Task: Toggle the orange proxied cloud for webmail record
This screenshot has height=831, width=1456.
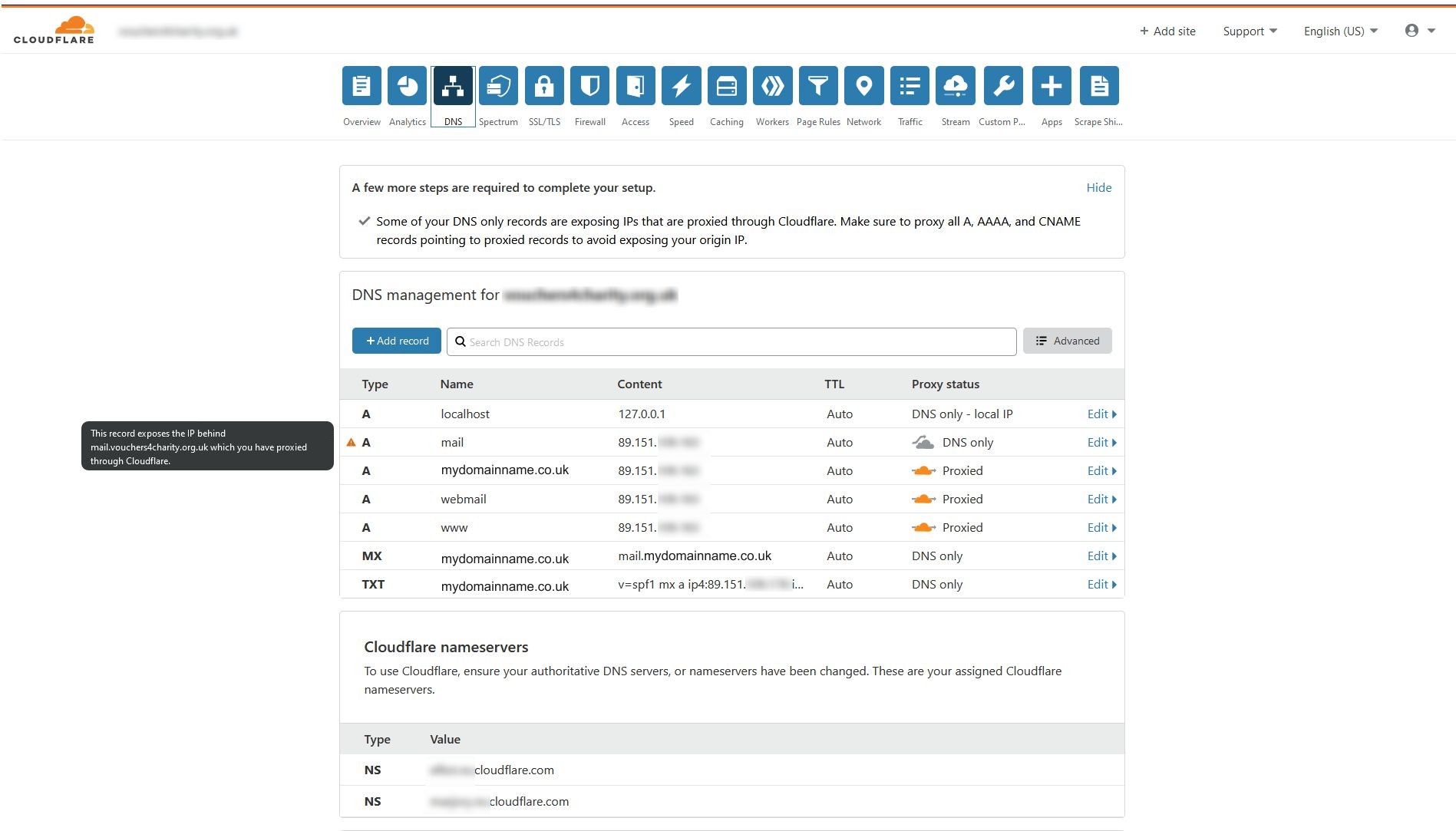Action: click(923, 499)
